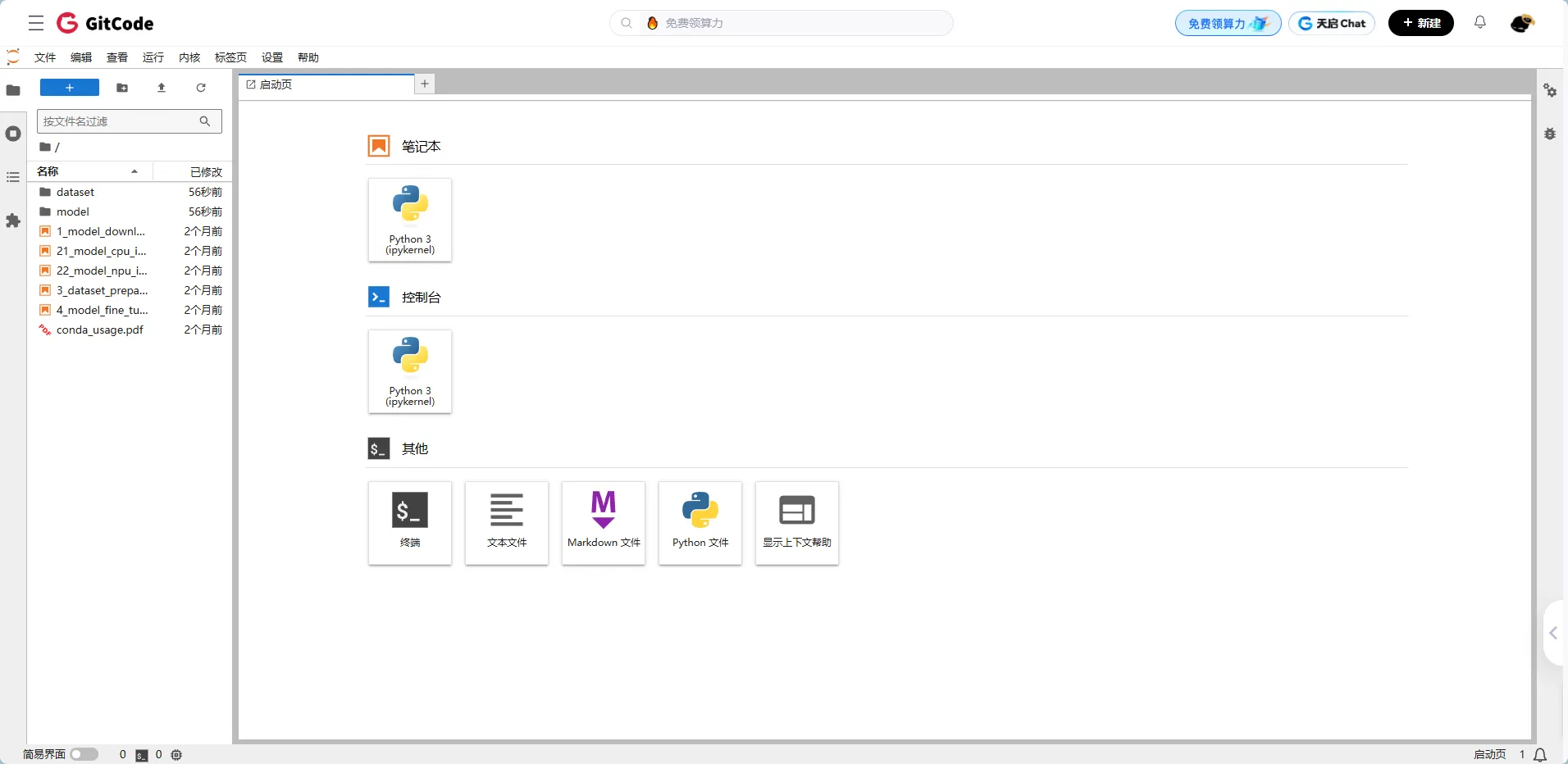Image resolution: width=1568 pixels, height=764 pixels.
Task: Select the 启动页 tab
Action: 326,84
